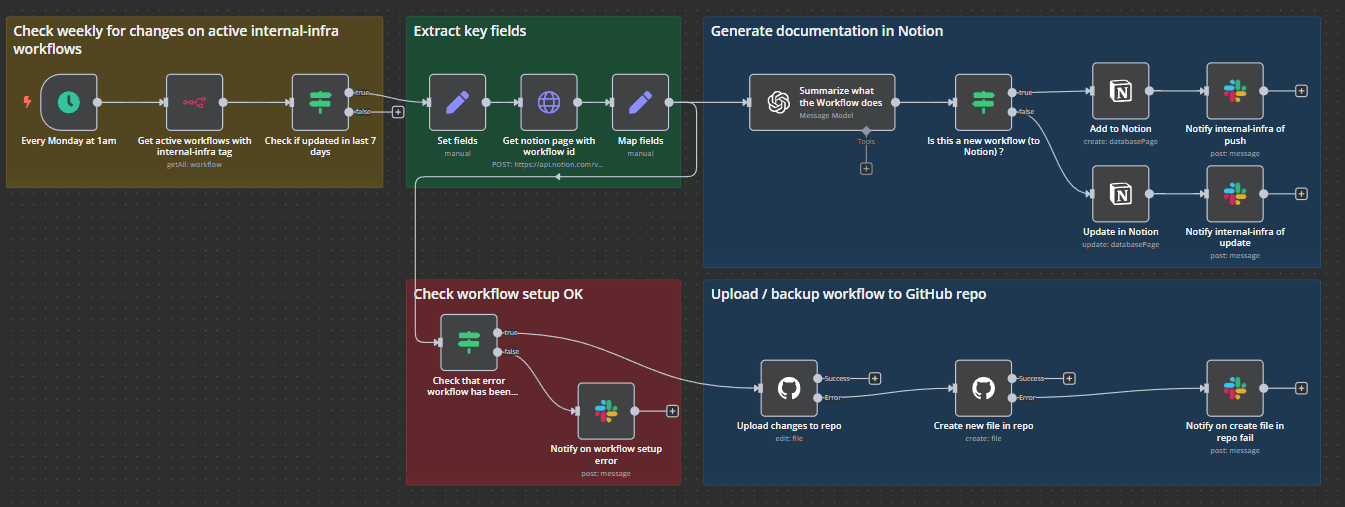Screen dimensions: 1345x507
Task: Click 'Upload / backup workflow to GitHub repo' title
Action: tap(849, 294)
